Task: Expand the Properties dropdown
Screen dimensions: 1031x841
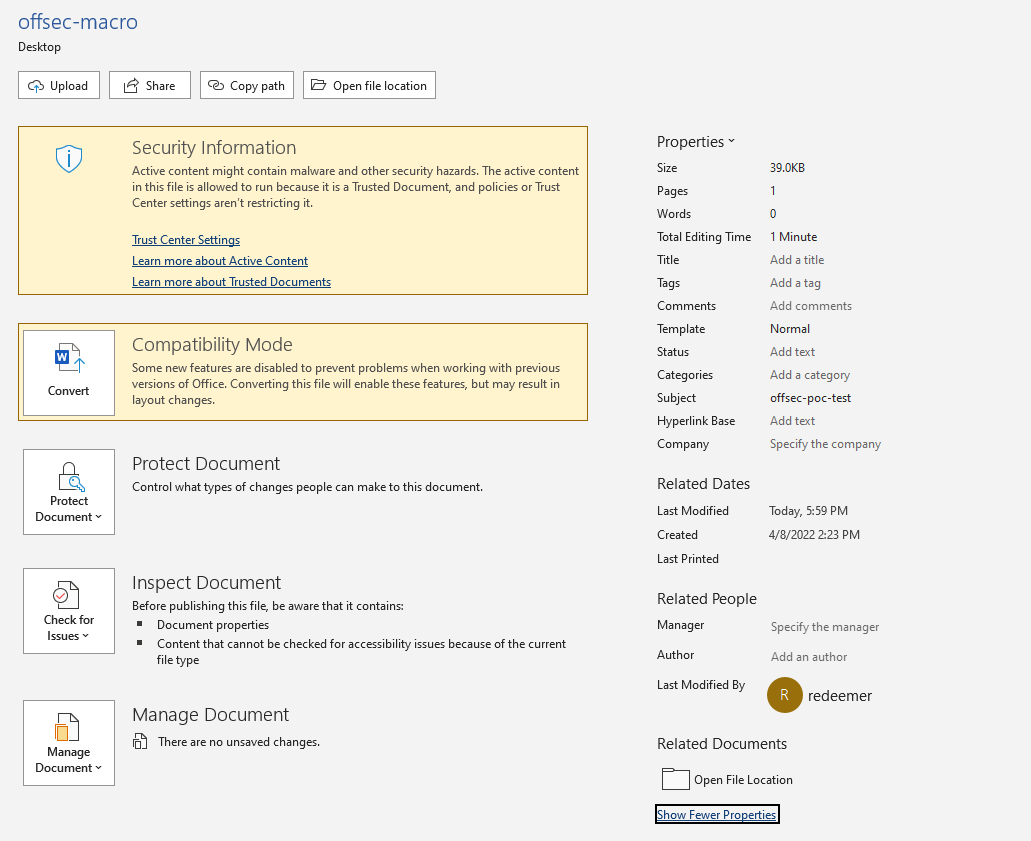Action: [x=695, y=141]
